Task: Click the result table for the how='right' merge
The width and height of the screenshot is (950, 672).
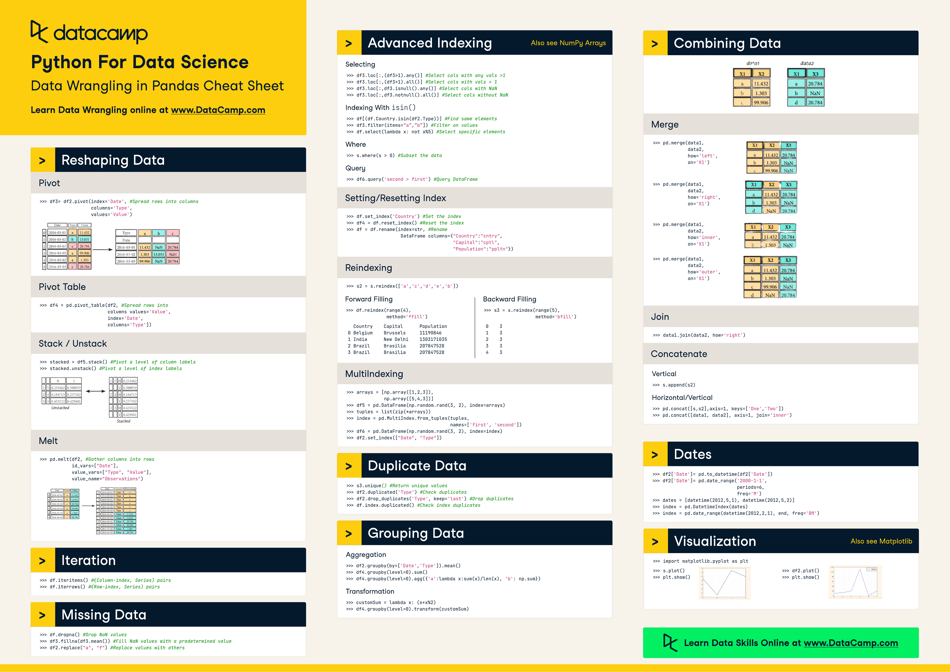Action: click(x=771, y=198)
